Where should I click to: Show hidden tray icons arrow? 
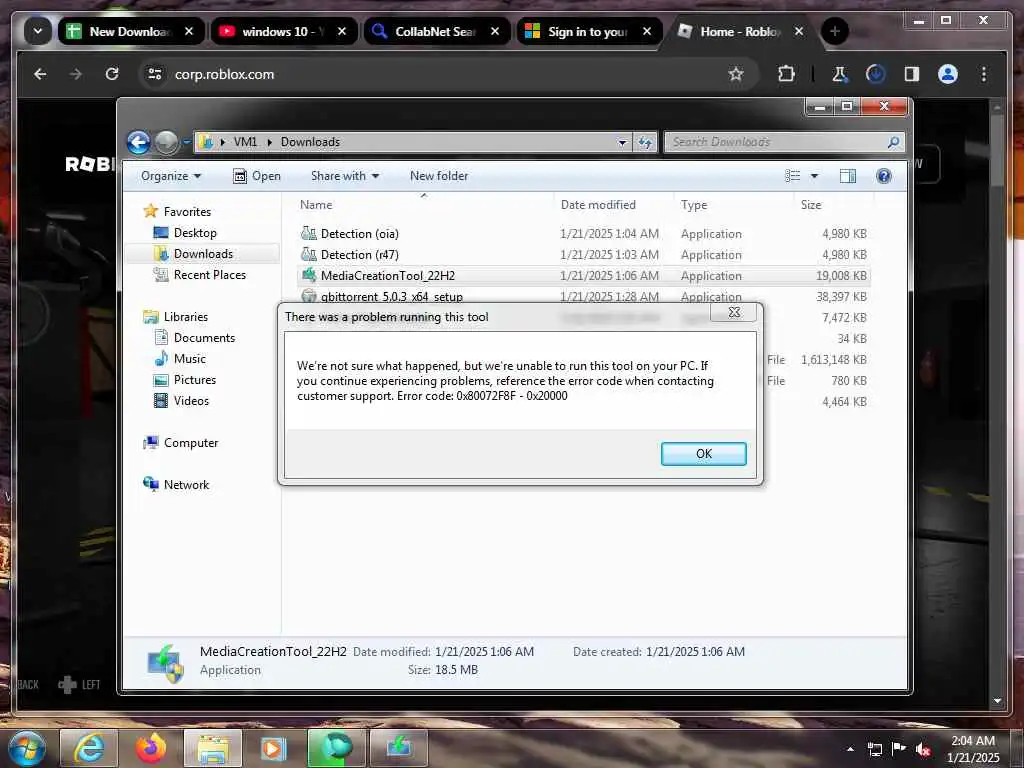point(850,749)
